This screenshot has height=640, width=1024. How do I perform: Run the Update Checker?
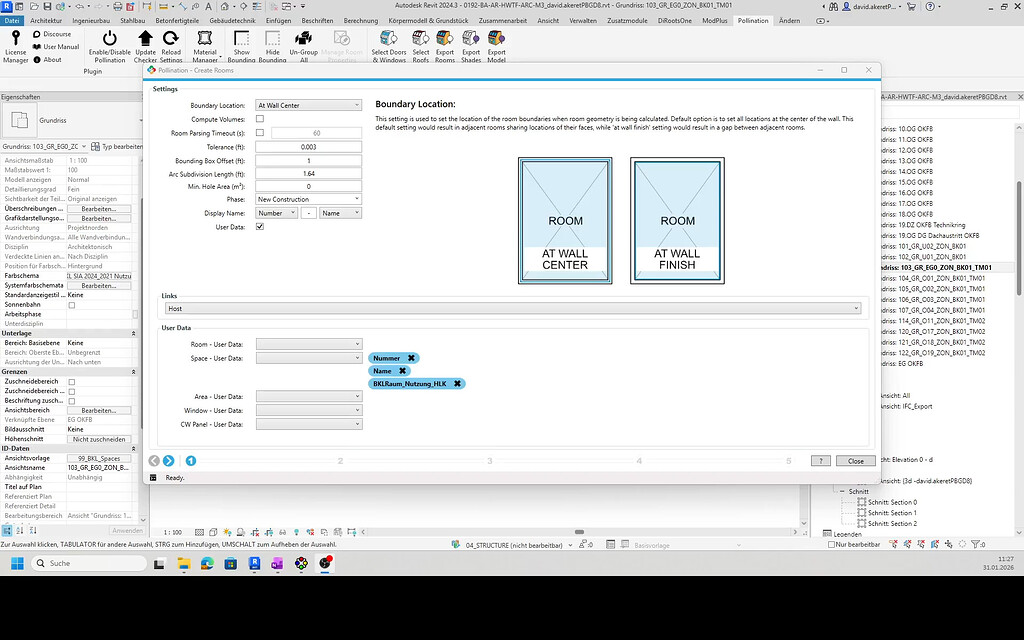click(x=145, y=46)
